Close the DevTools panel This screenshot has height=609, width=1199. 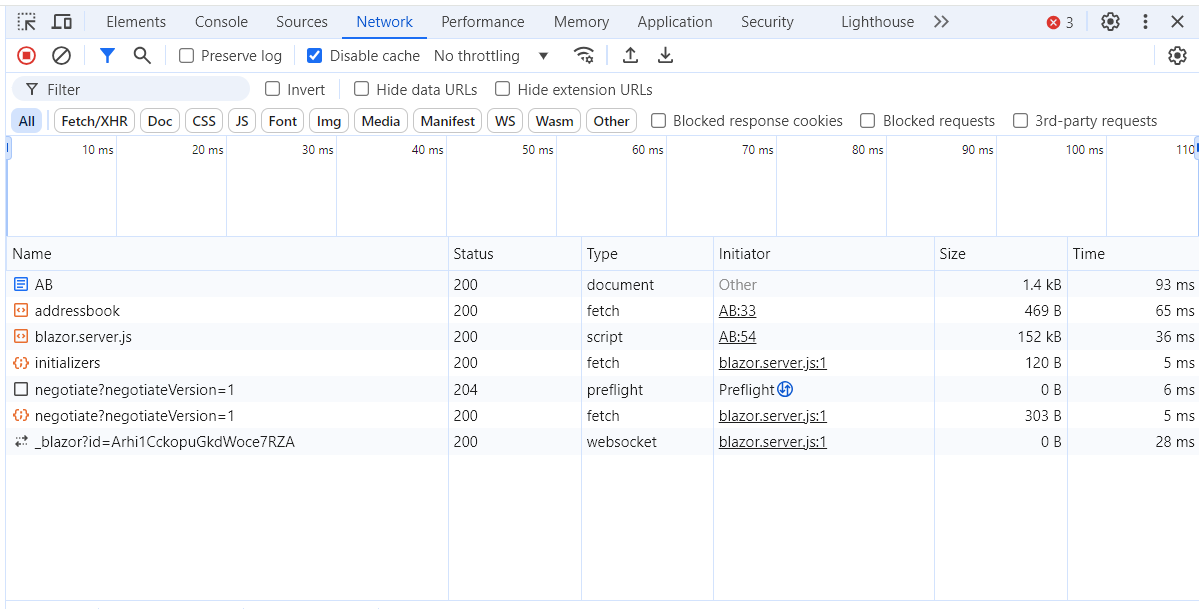point(1178,22)
